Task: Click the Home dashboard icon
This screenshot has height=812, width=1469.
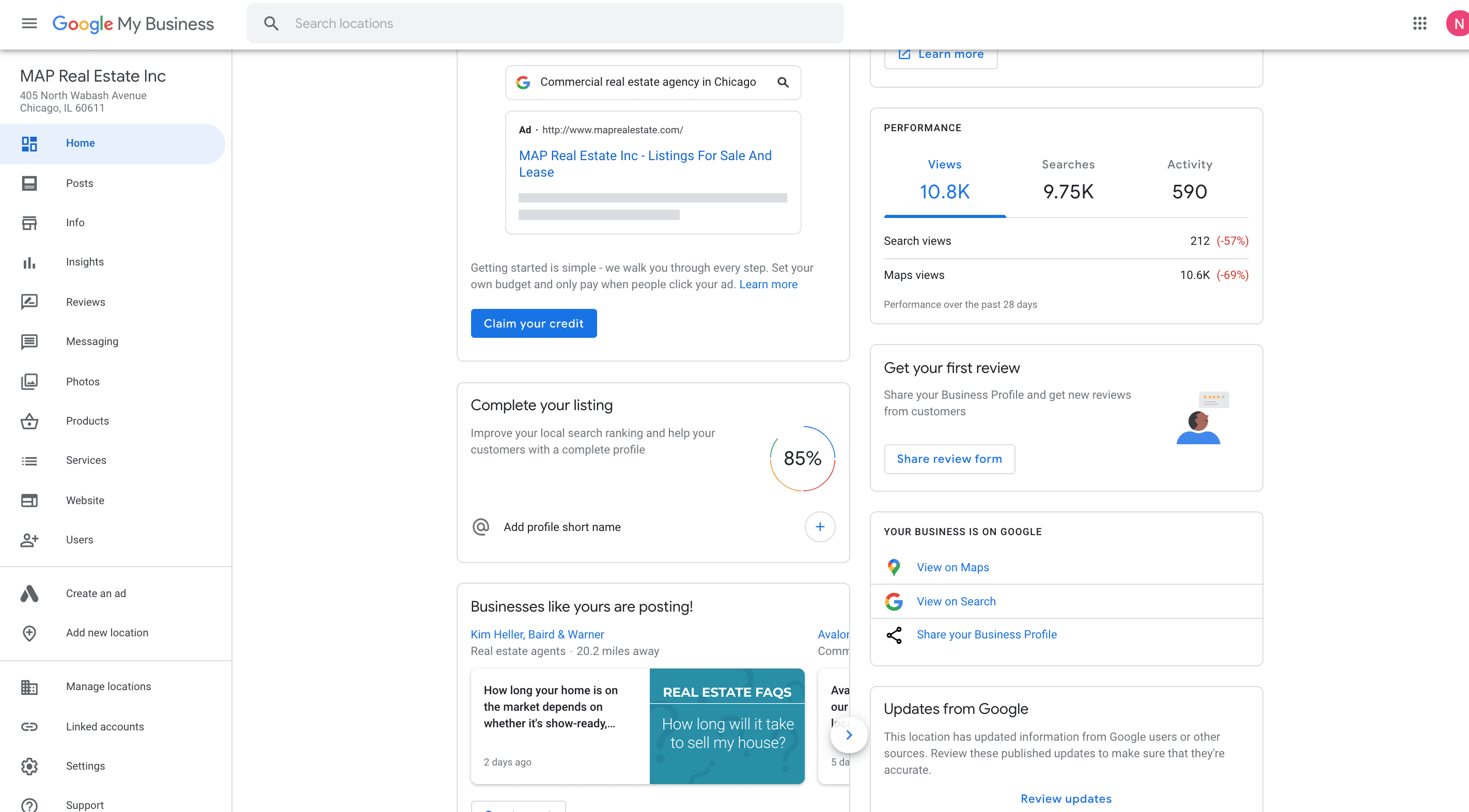Action: [29, 143]
